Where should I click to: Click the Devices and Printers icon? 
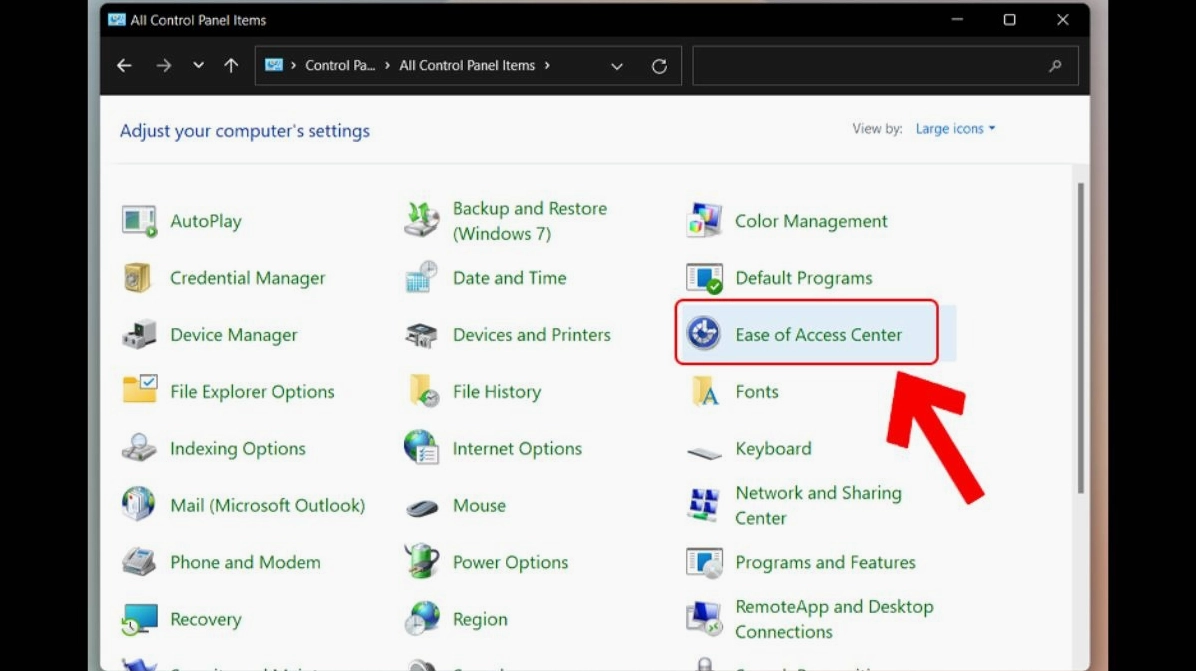pos(421,335)
